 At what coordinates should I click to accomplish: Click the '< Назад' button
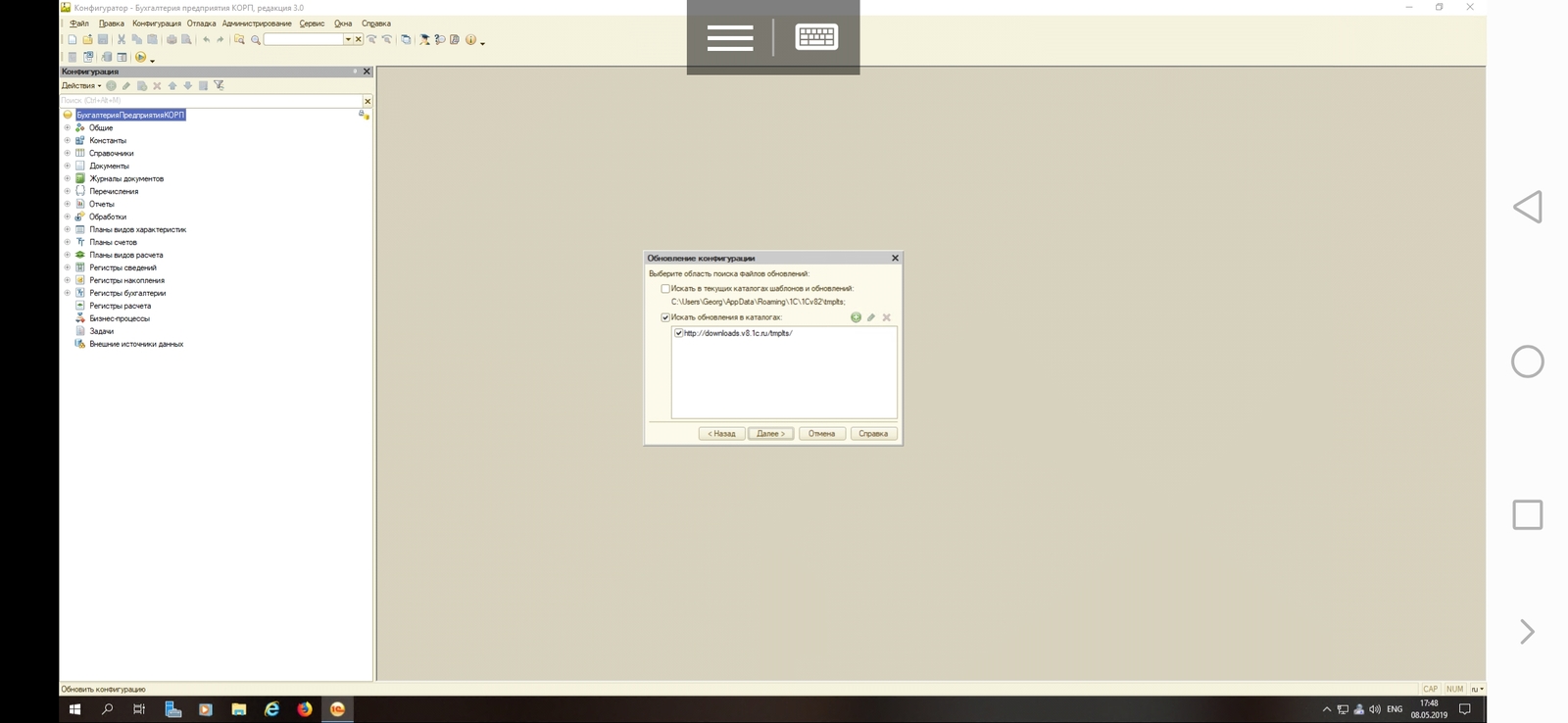[721, 434]
